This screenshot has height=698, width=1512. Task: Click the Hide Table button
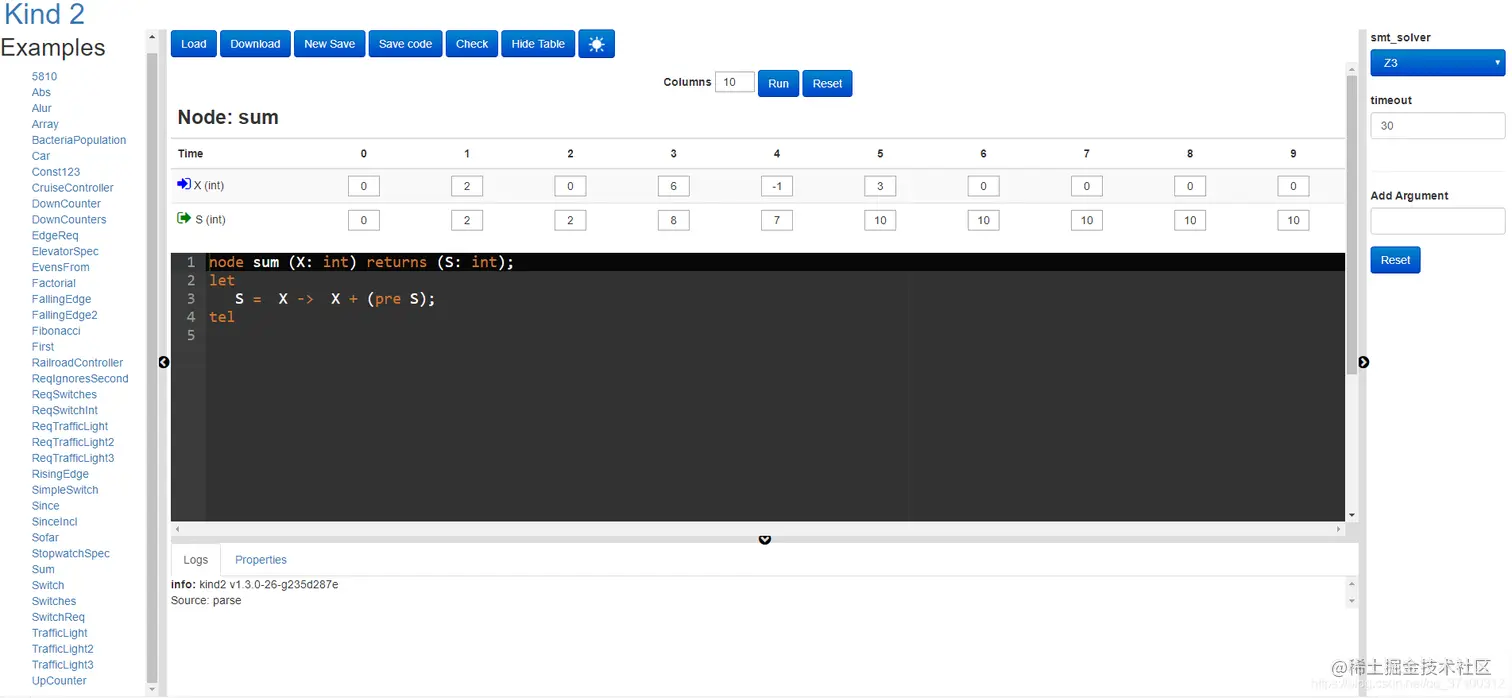538,44
